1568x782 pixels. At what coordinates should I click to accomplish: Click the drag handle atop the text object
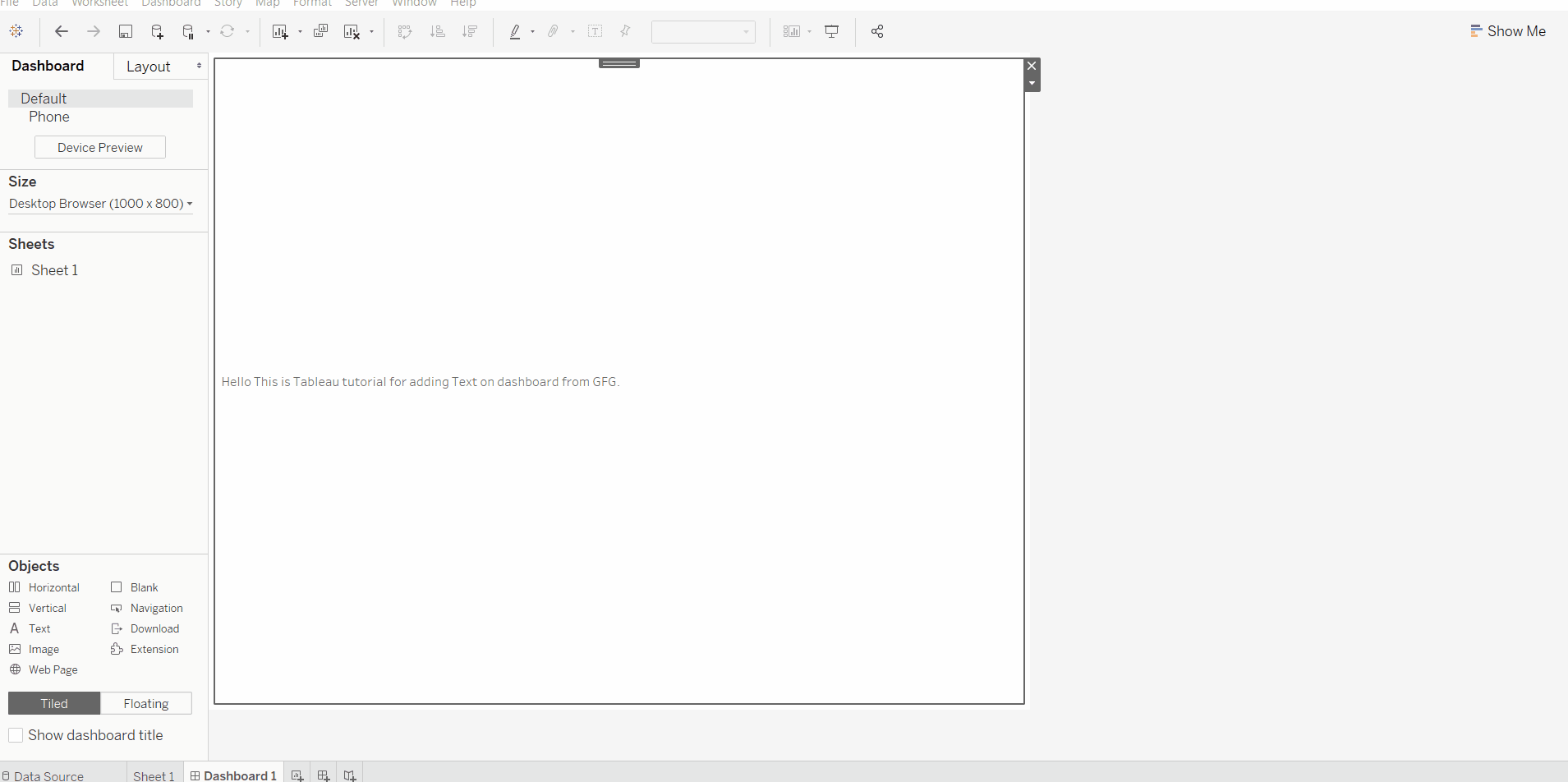[619, 63]
